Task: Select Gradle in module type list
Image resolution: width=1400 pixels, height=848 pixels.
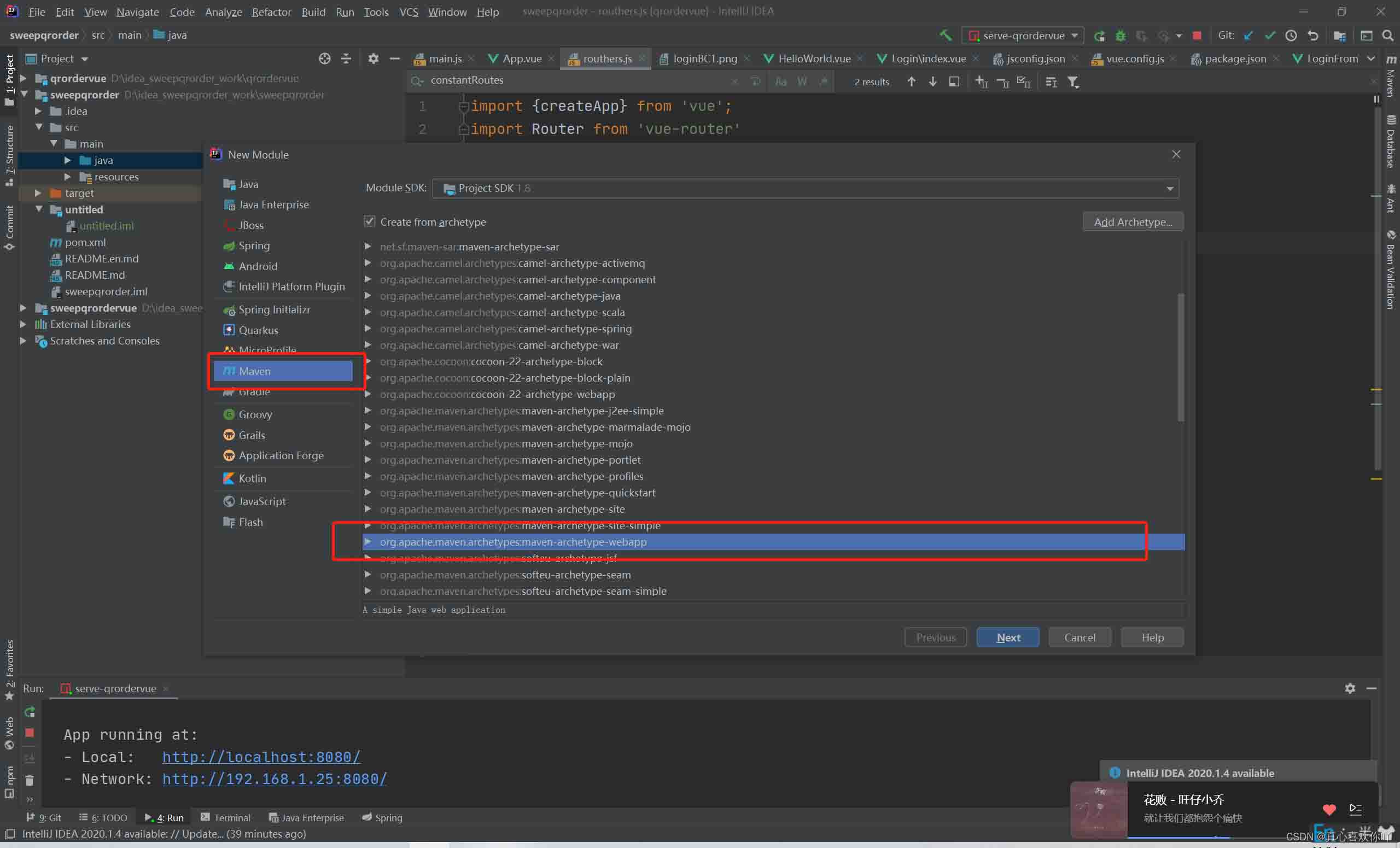Action: tap(283, 392)
